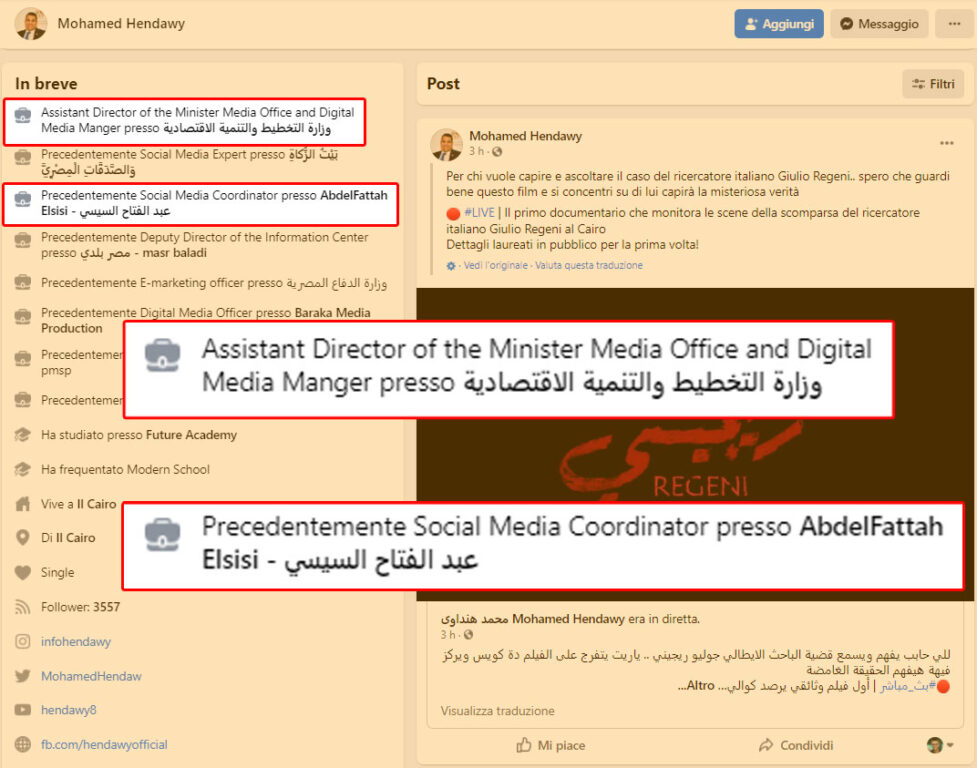977x768 pixels.
Task: Click the briefcase icon beside Deputy Director entry
Action: pos(22,240)
